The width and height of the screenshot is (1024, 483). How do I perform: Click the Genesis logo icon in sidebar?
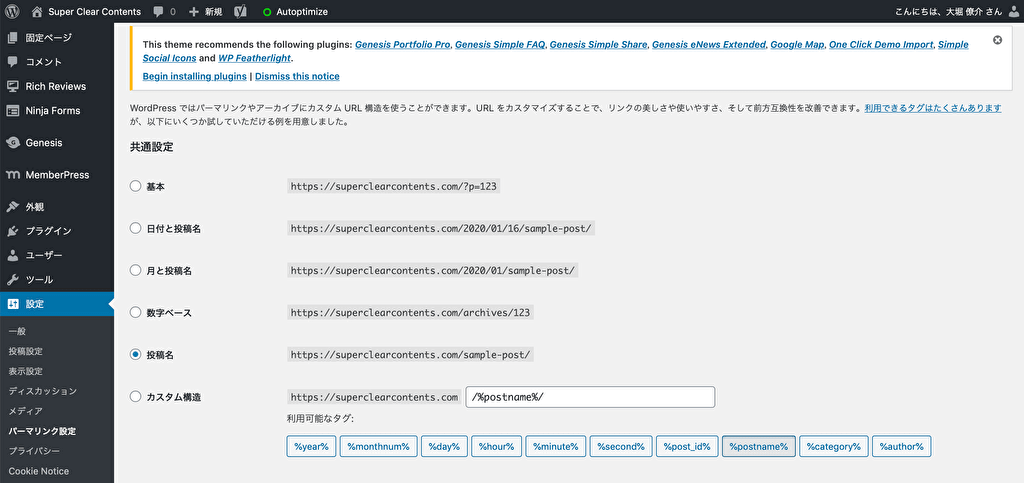point(12,142)
